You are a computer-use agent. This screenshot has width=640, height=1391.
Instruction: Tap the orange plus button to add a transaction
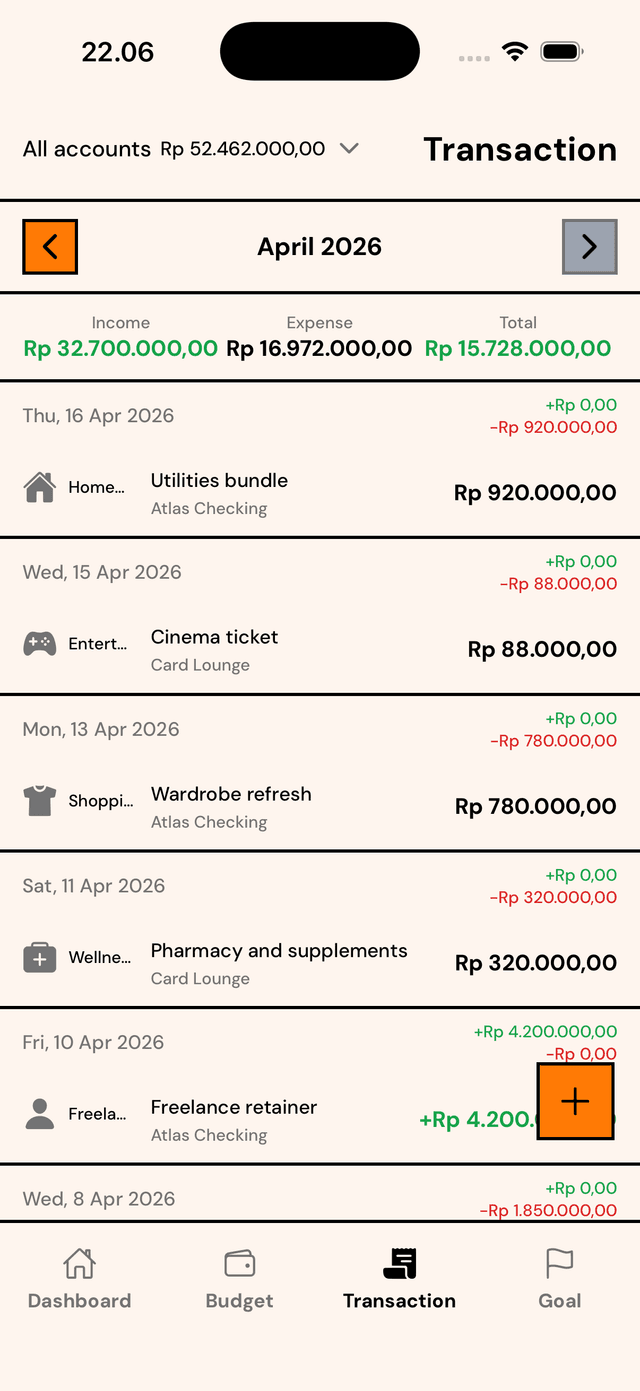tap(575, 1102)
